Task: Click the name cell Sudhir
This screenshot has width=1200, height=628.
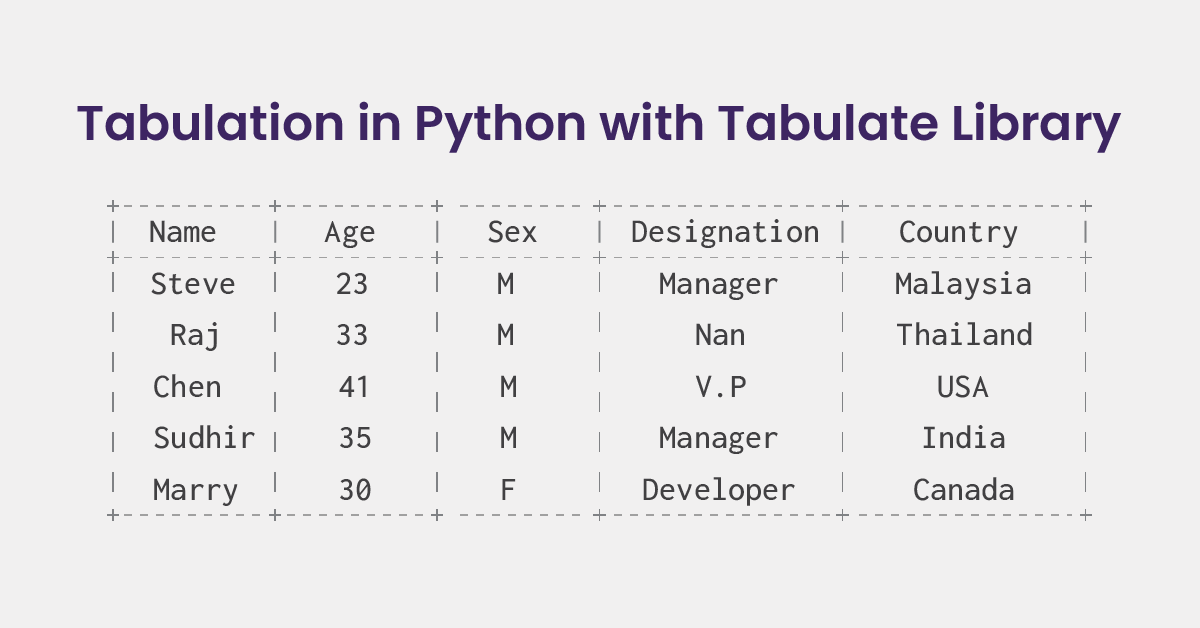Action: coord(204,438)
